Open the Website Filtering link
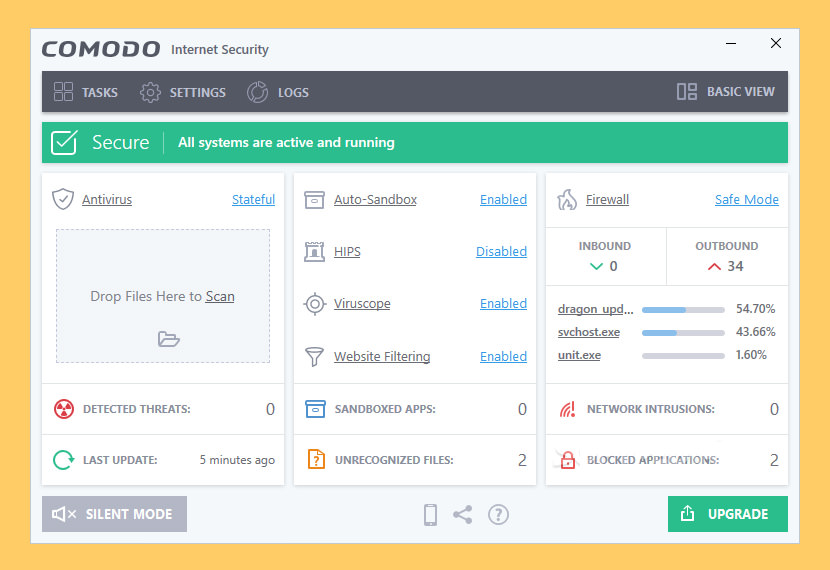The width and height of the screenshot is (830, 570). coord(382,356)
